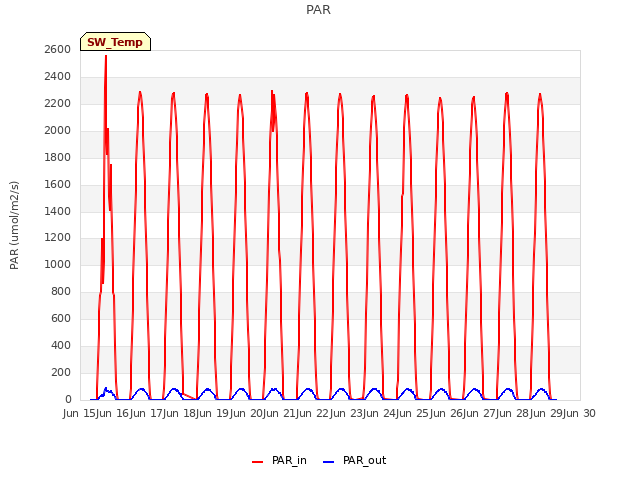Click the 2600 y-axis tick label
640x480 pixels.
point(58,49)
